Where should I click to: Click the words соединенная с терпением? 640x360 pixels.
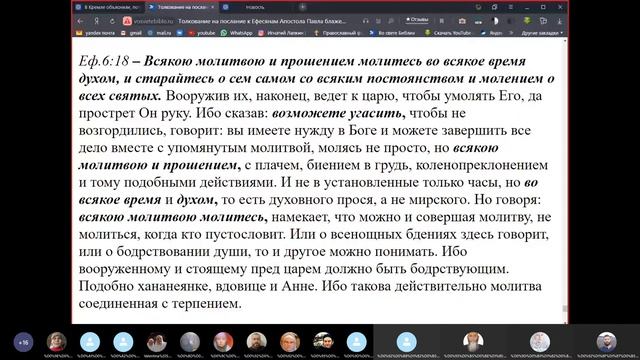tap(160, 303)
